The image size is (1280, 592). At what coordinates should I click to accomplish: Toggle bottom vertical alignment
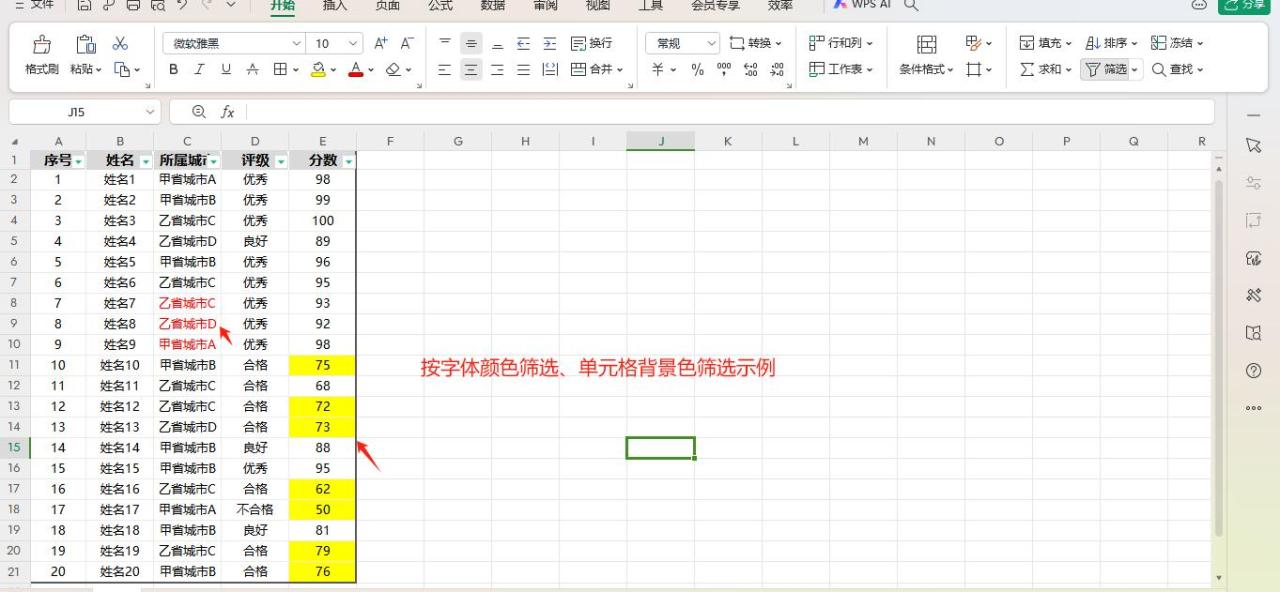coord(497,43)
